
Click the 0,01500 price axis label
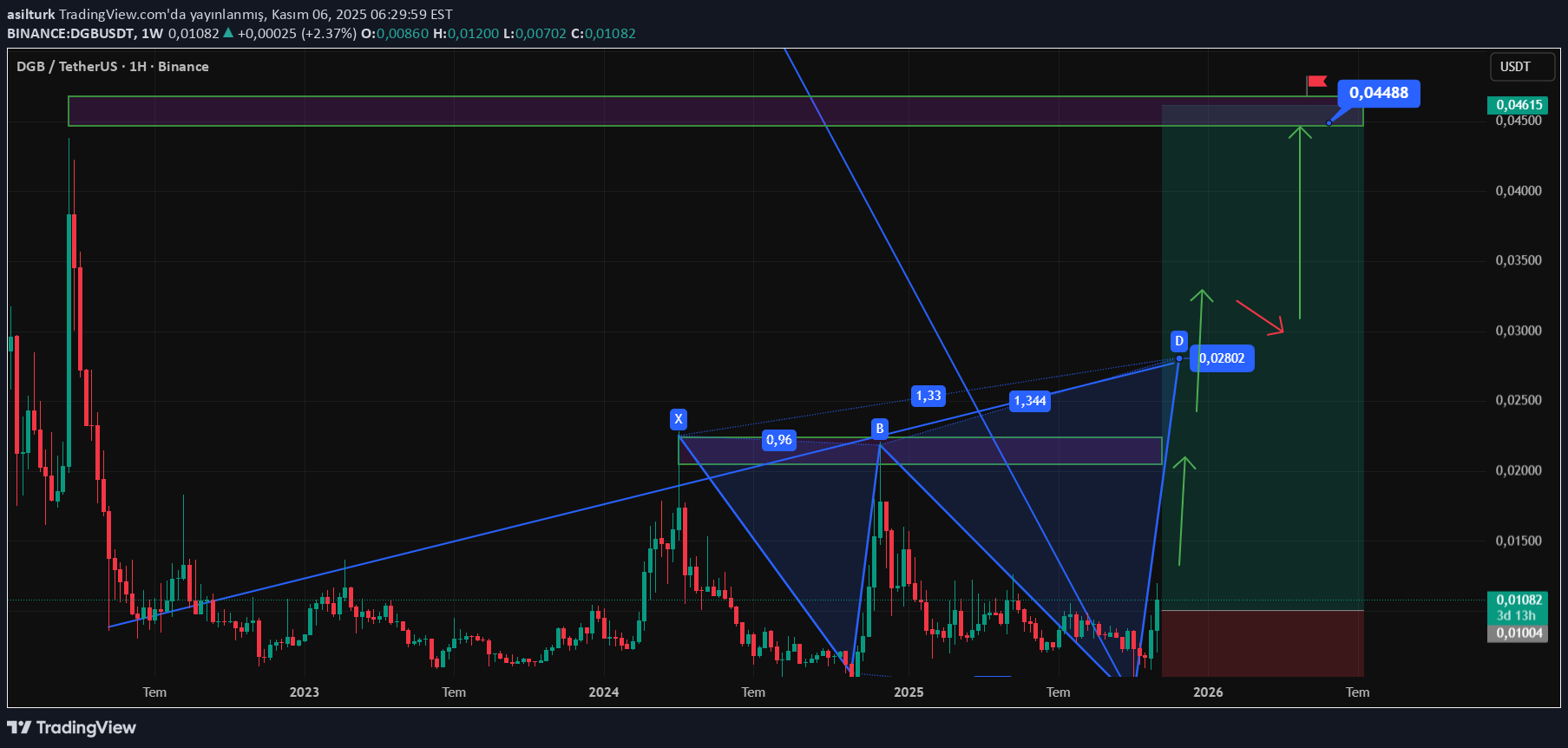pyautogui.click(x=1519, y=541)
